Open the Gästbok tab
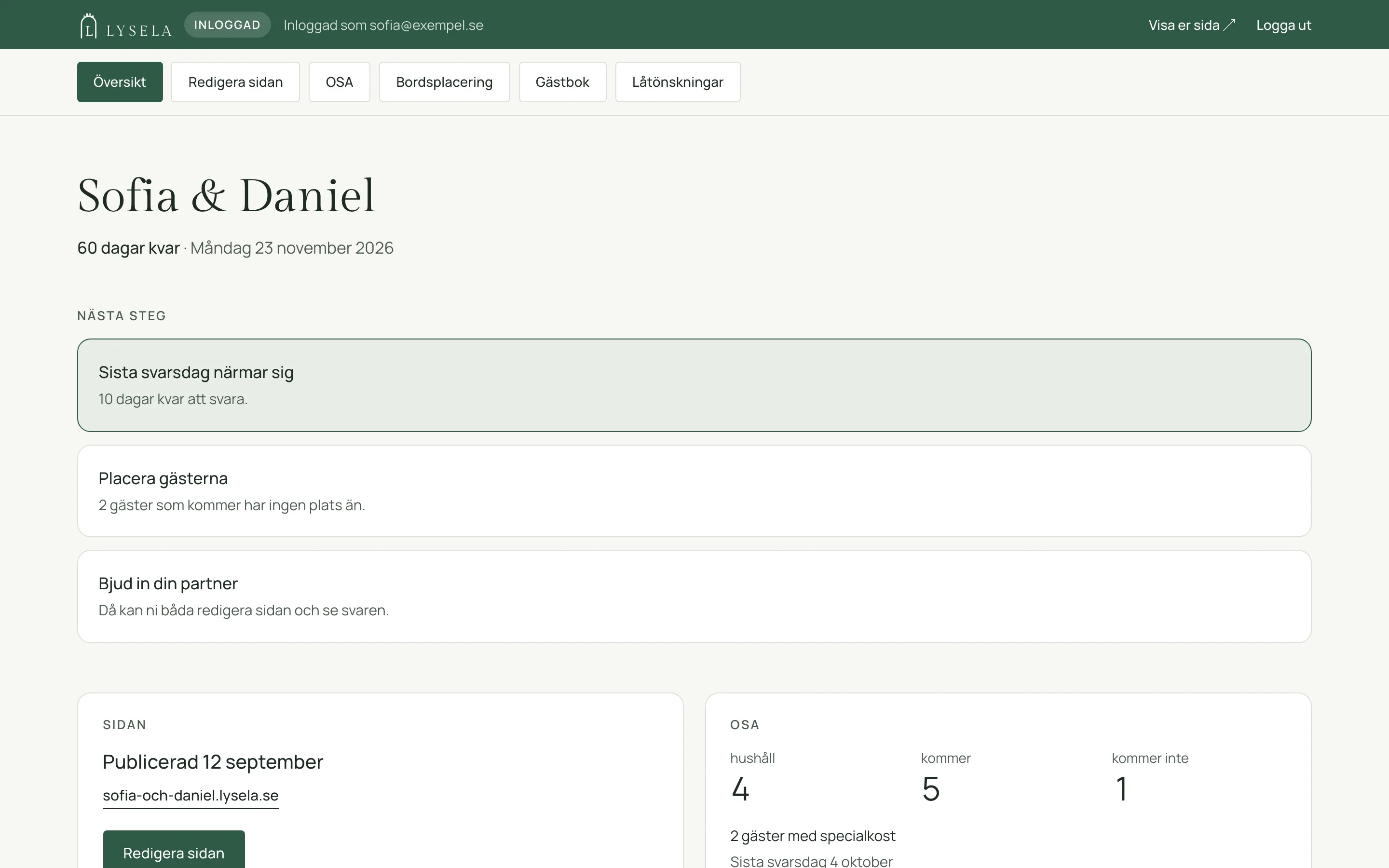The height and width of the screenshot is (868, 1389). pos(562,82)
